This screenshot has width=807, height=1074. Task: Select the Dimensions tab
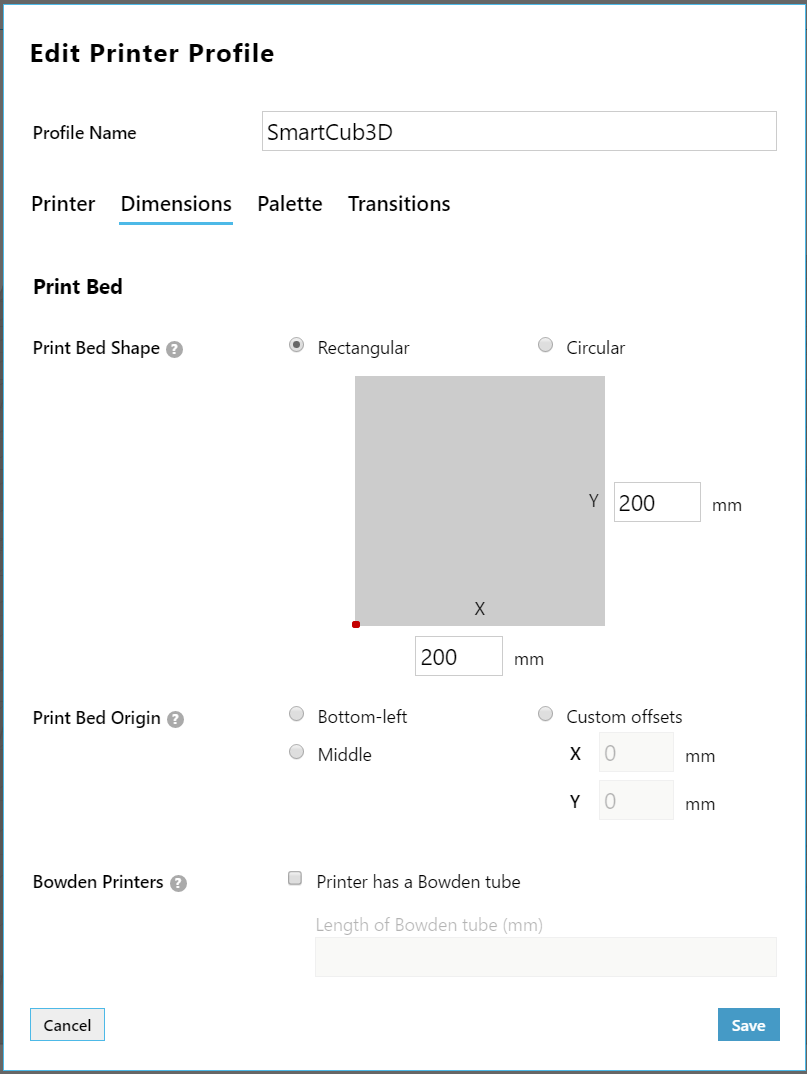pyautogui.click(x=176, y=204)
